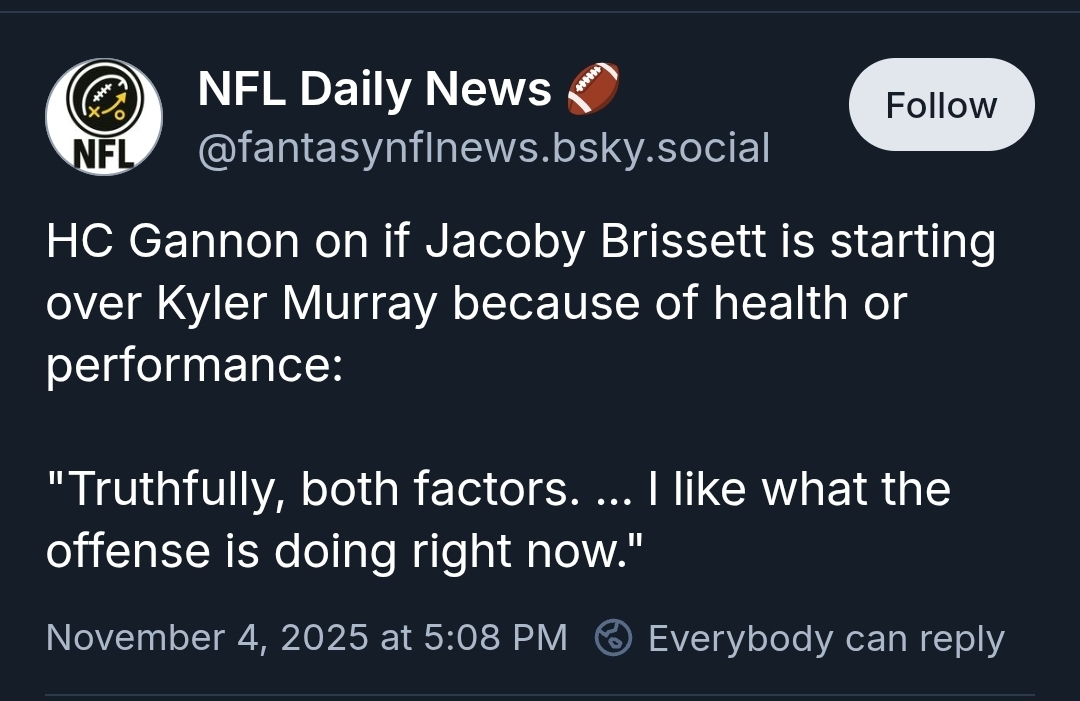Click the "5:08 PM" time in timestamp
1080x701 pixels.
pyautogui.click(x=495, y=637)
